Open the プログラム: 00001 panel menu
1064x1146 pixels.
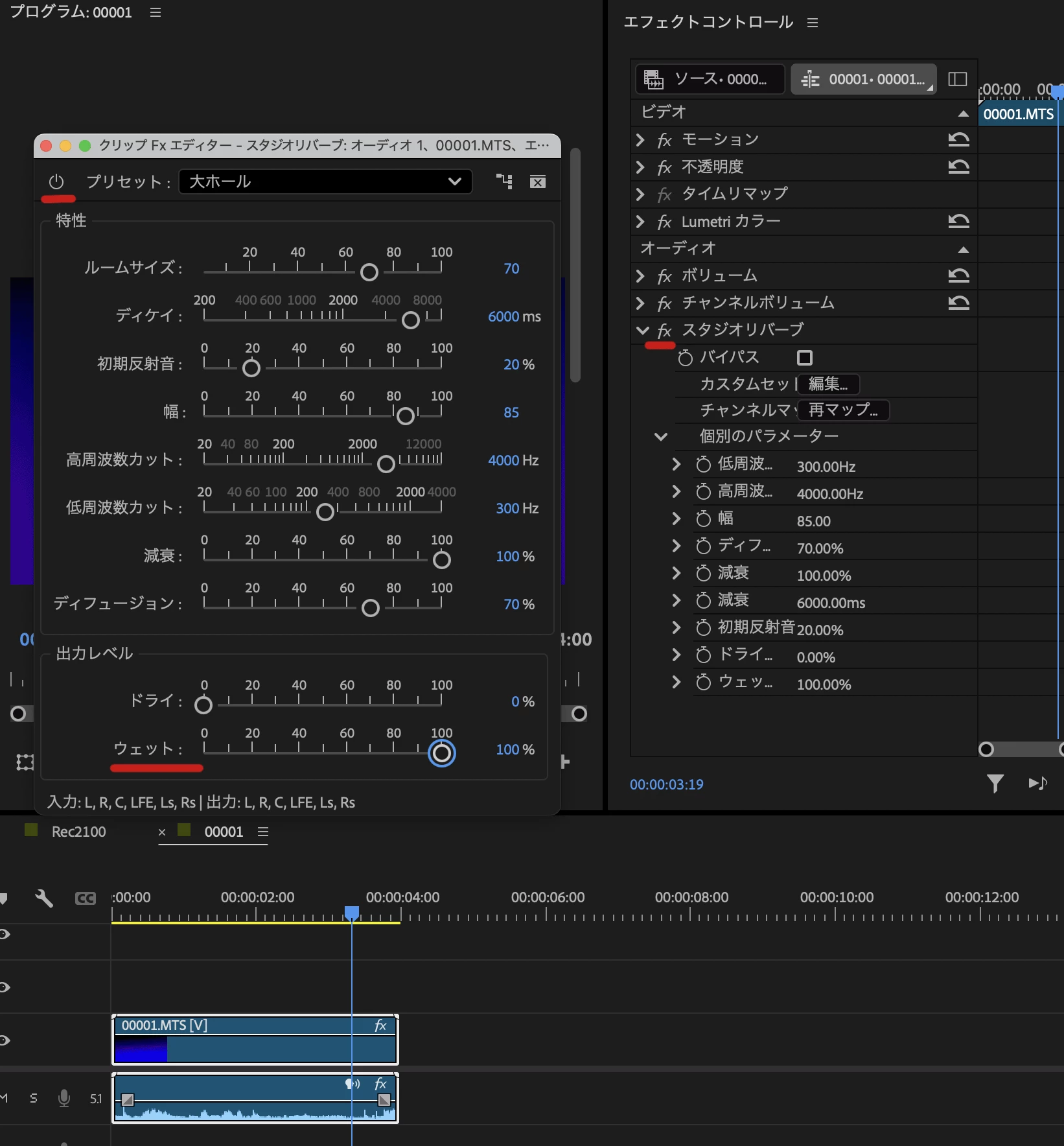coord(156,12)
